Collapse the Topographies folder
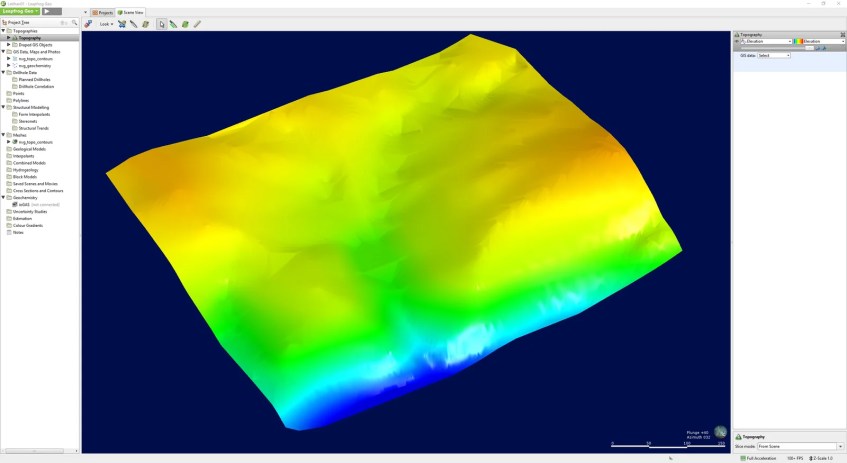Image resolution: width=847 pixels, height=463 pixels. [3, 31]
